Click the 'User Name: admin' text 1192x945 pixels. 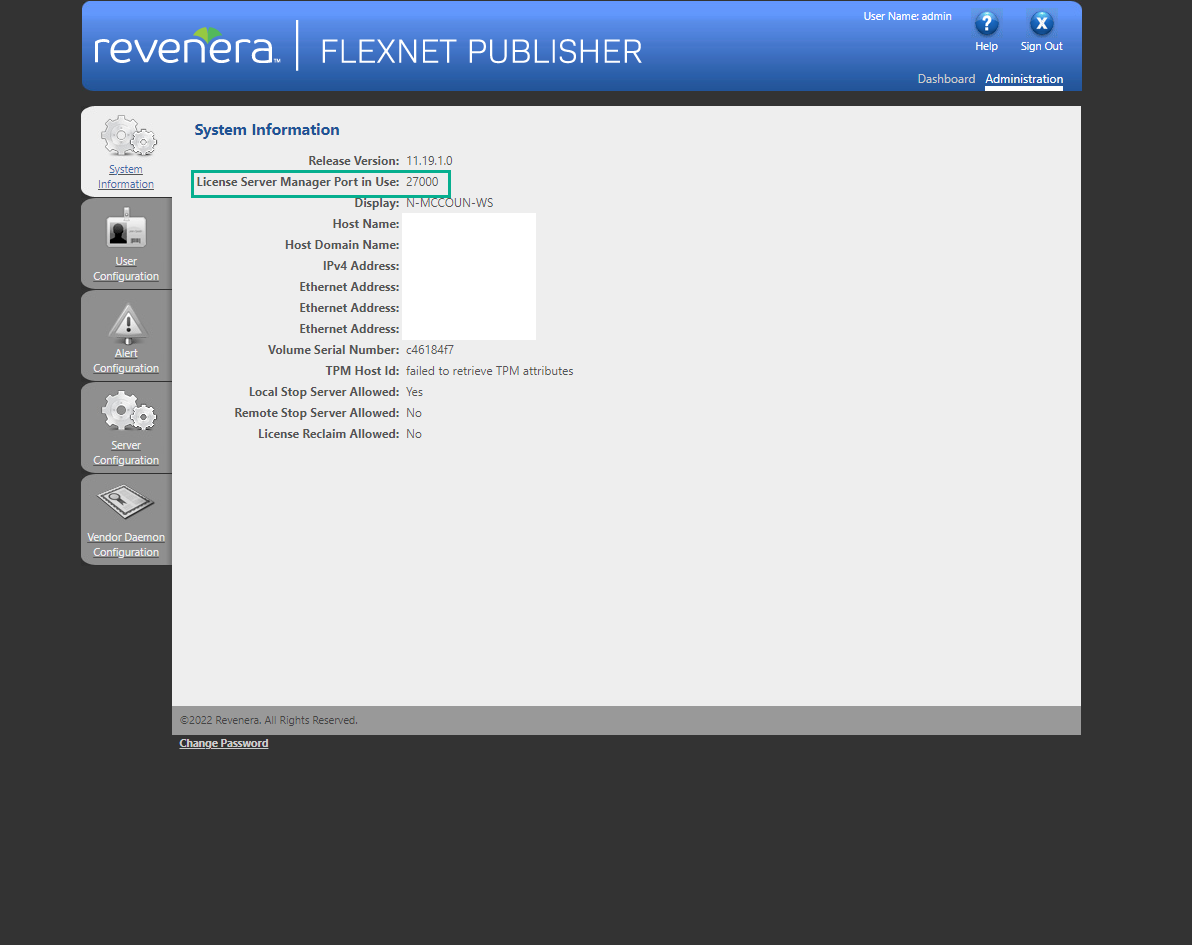coord(907,16)
